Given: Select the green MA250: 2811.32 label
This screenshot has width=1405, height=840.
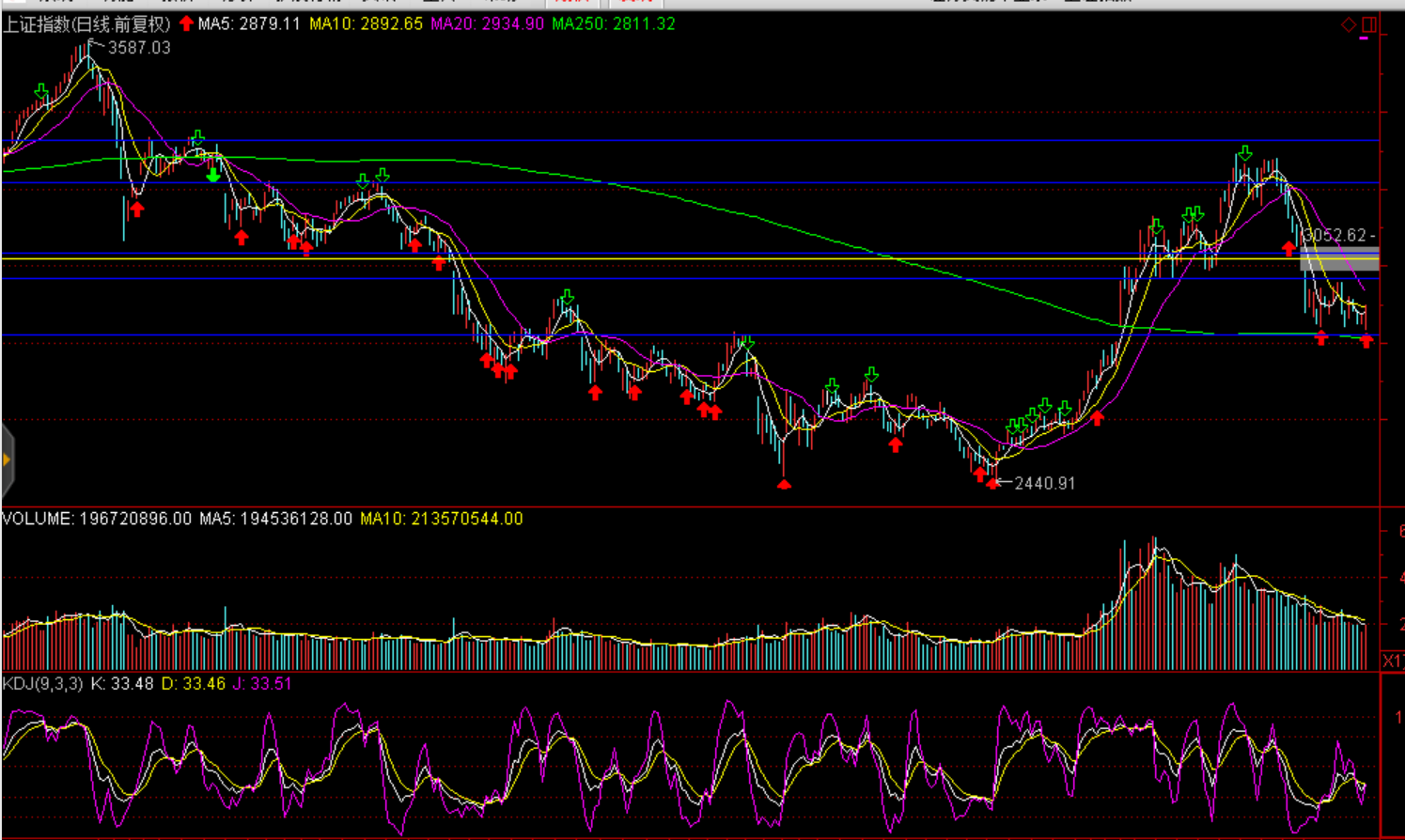Looking at the screenshot, I should (x=613, y=24).
